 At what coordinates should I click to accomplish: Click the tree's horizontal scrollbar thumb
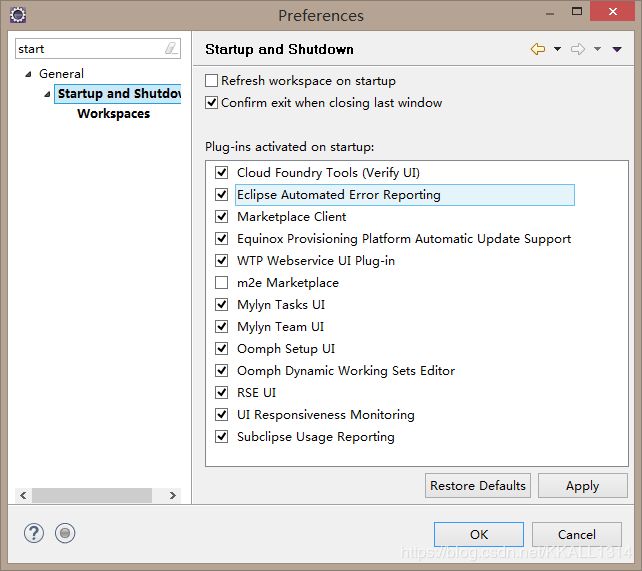pos(92,495)
